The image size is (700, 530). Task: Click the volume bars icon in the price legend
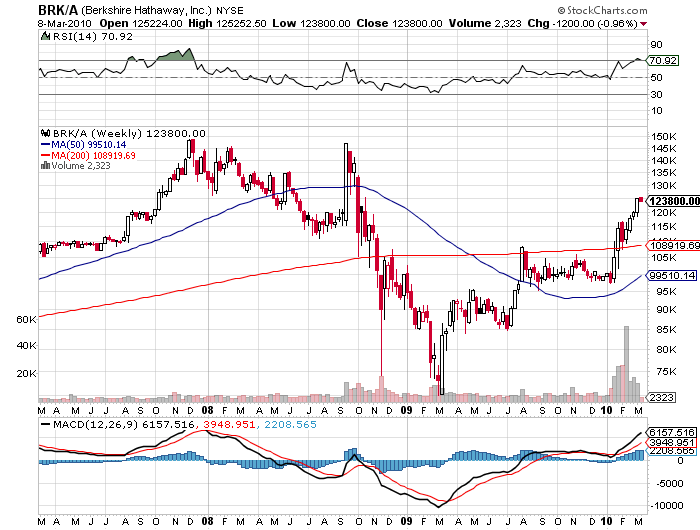click(45, 166)
